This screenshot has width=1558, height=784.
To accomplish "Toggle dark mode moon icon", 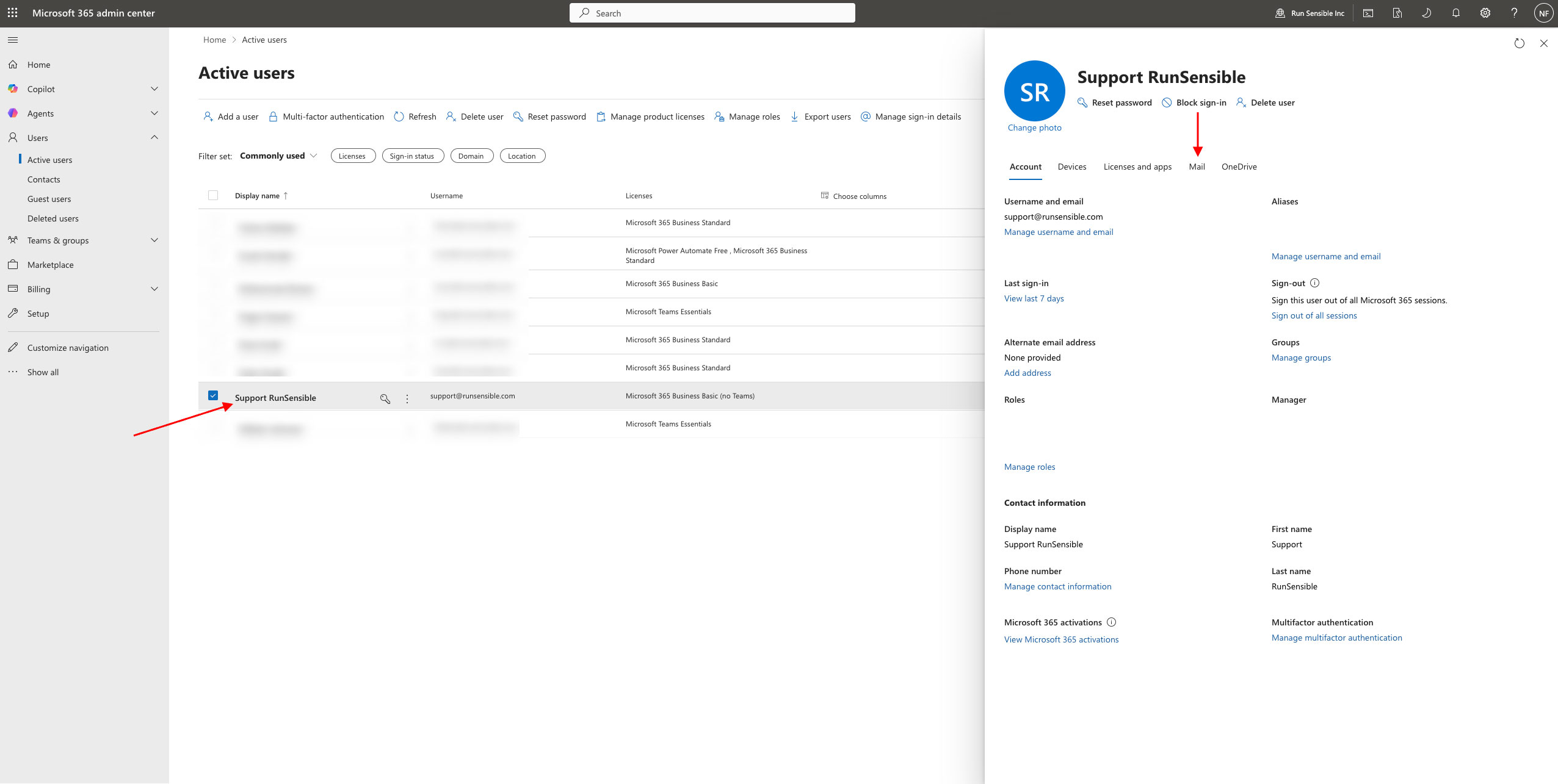I will [x=1427, y=13].
